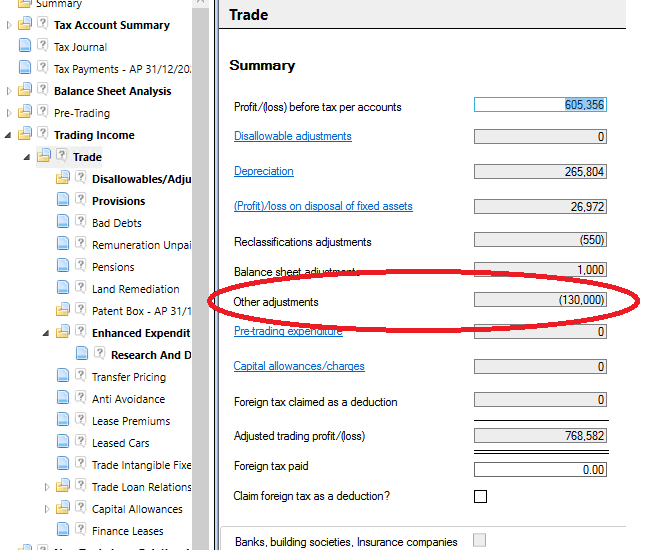Click the page icon beside Research And Development

coord(82,353)
